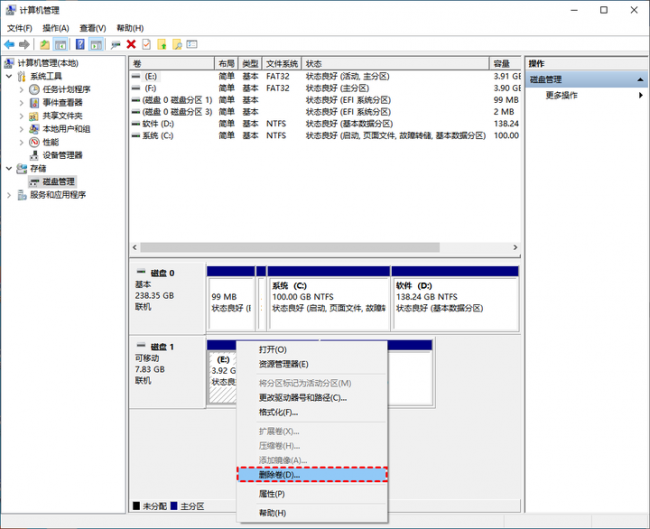650x529 pixels.
Task: Click the volume list scroll right arrow
Action: [x=515, y=248]
